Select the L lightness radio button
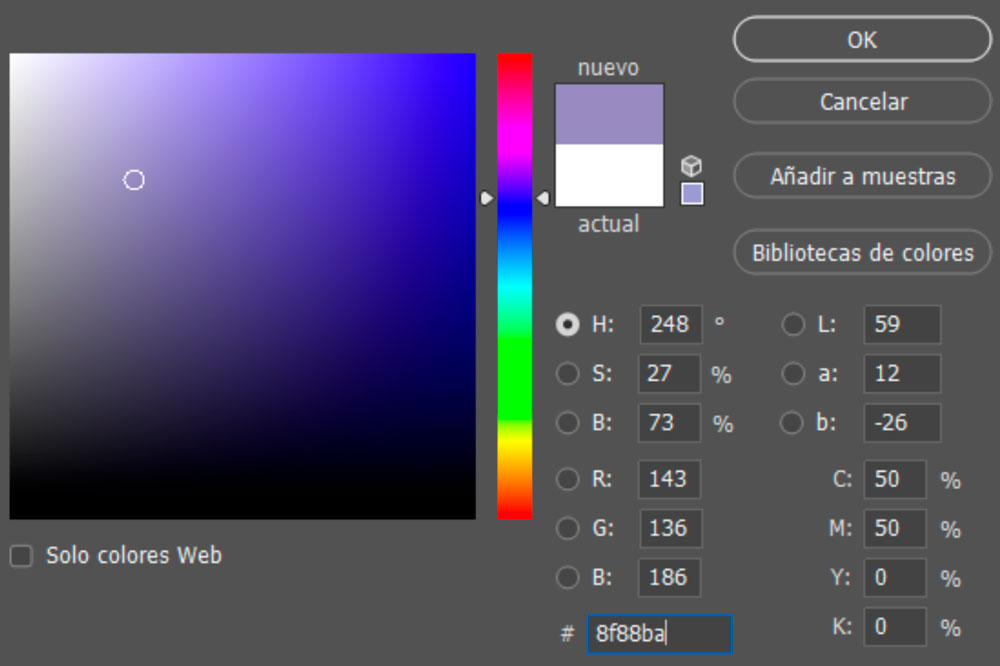 (x=793, y=325)
